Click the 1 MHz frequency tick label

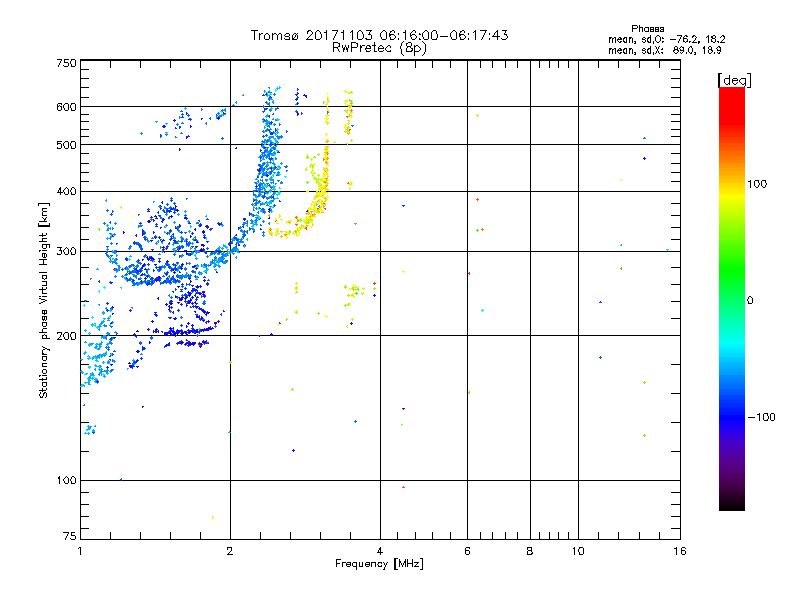pyautogui.click(x=80, y=551)
